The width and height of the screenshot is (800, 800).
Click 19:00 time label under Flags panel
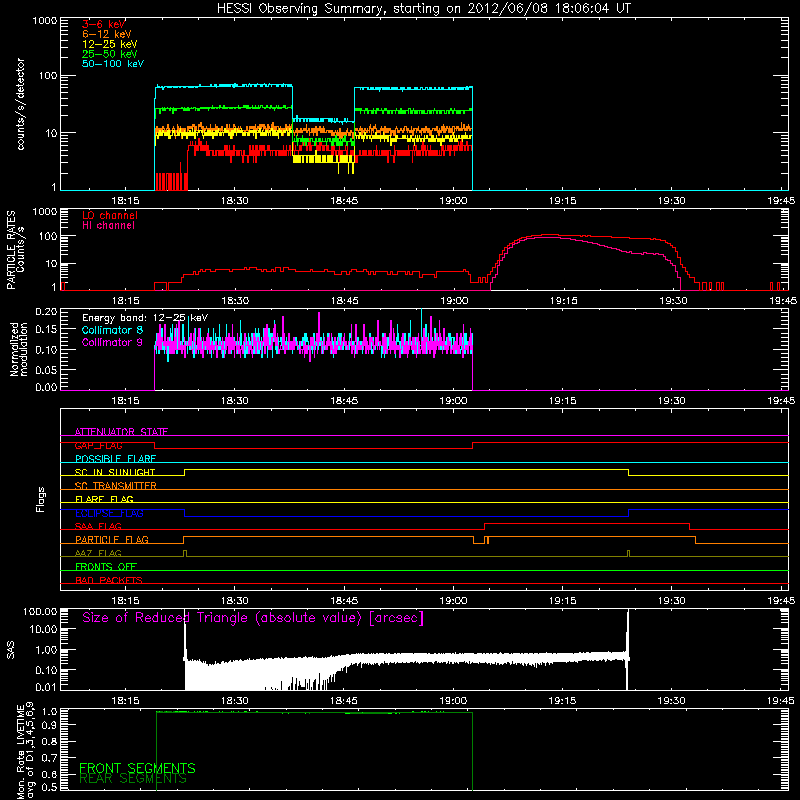point(454,601)
